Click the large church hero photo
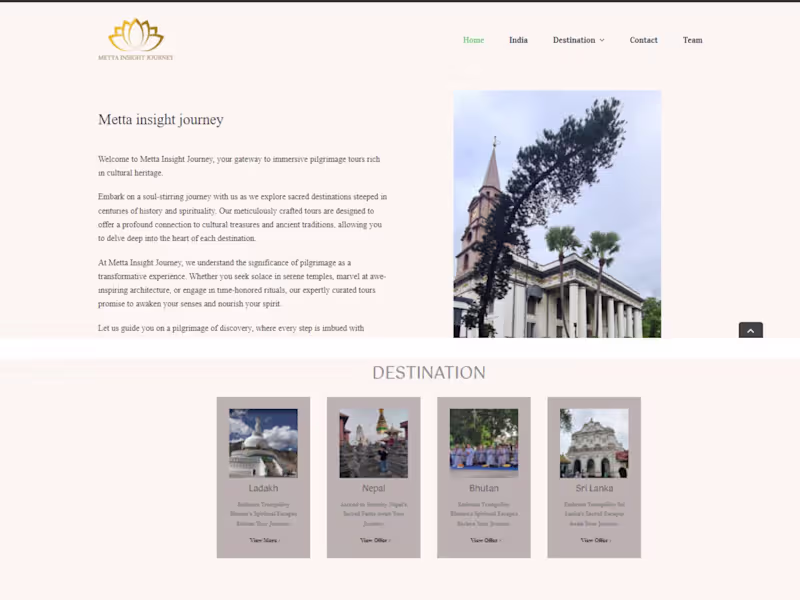Screen dimensions: 800x600 click(x=557, y=213)
